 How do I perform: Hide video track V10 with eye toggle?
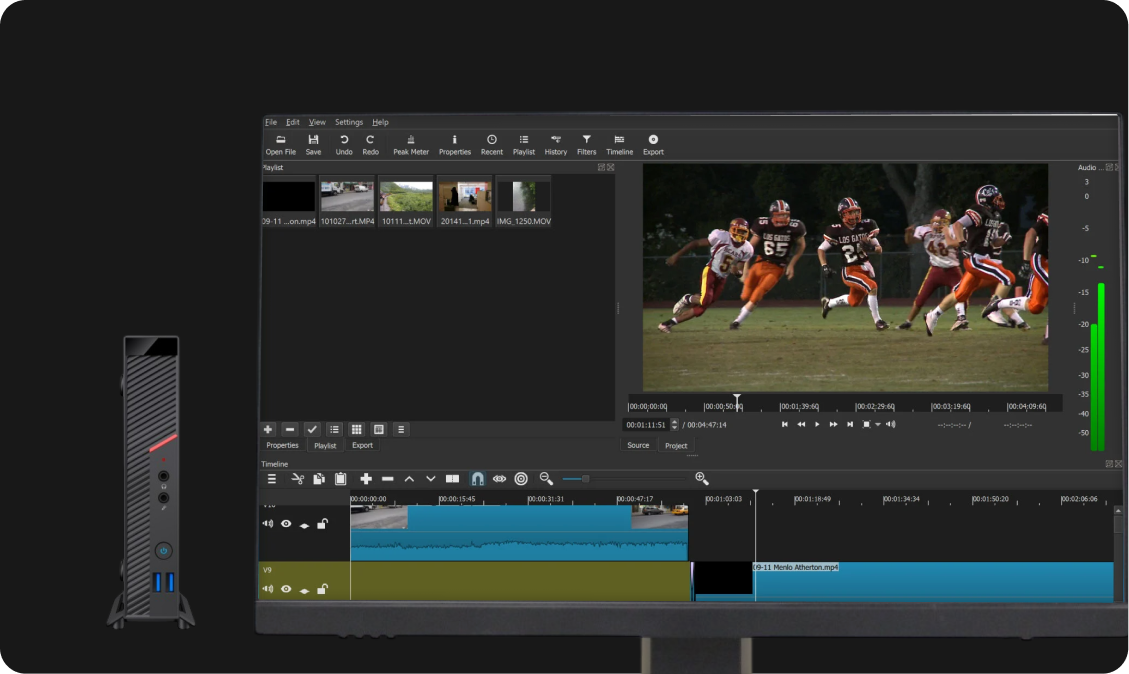pyautogui.click(x=286, y=522)
